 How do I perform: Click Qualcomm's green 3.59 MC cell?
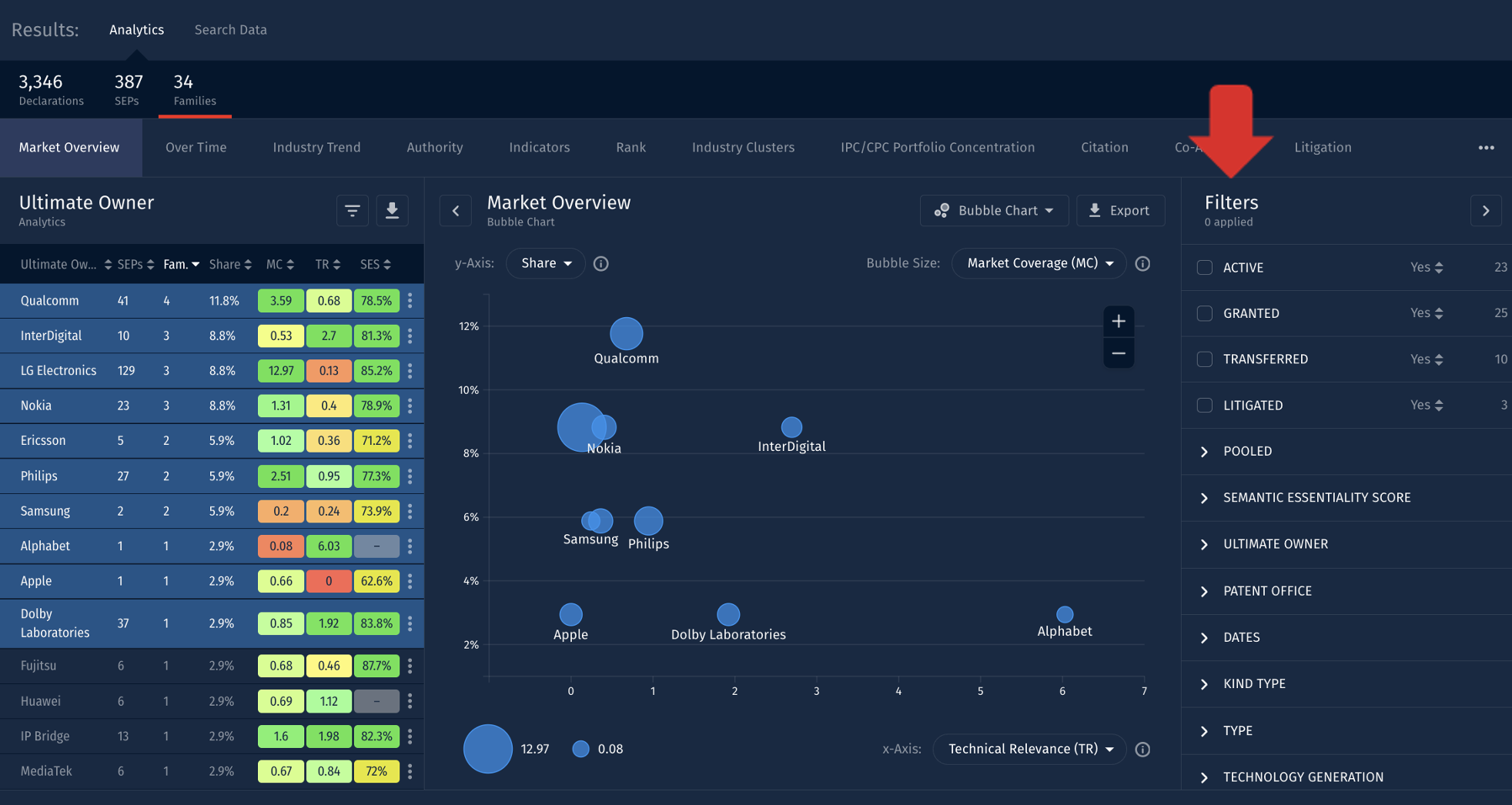coord(281,300)
